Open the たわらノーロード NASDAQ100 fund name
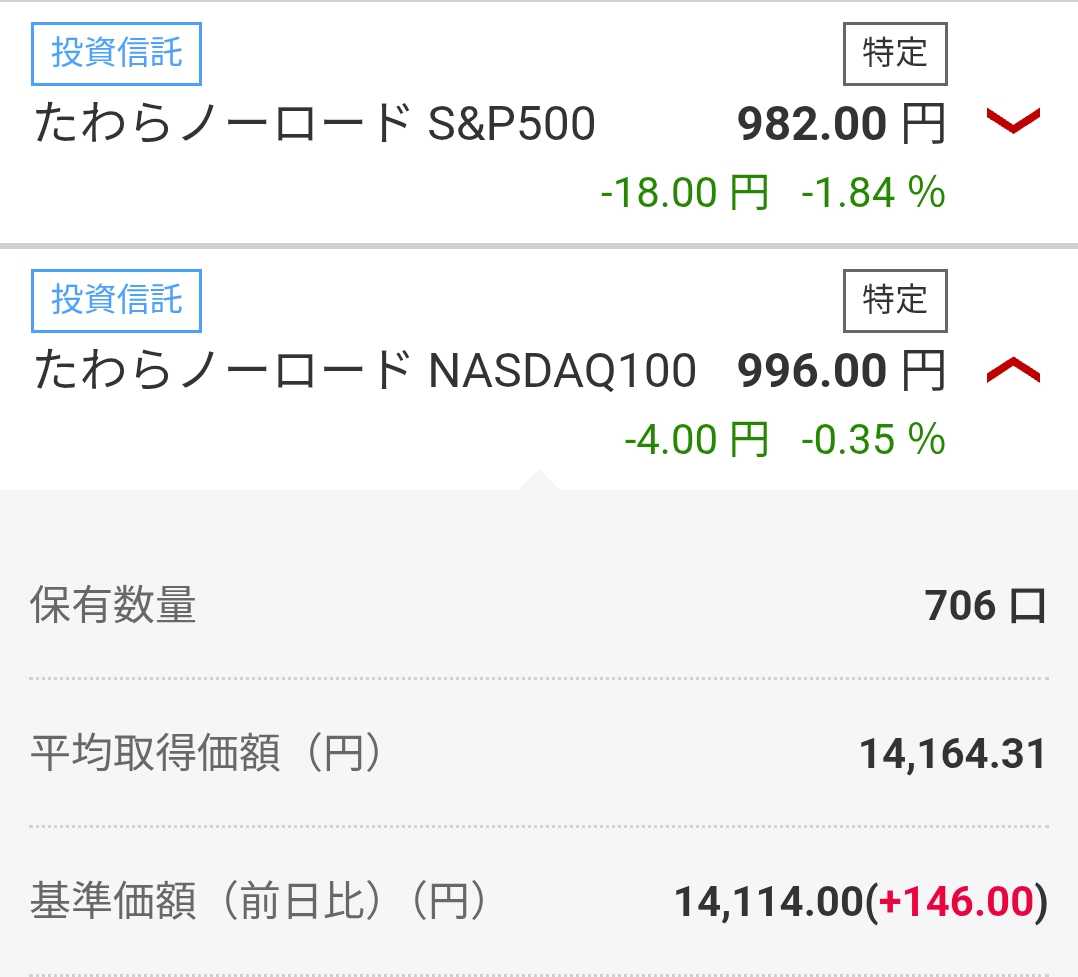This screenshot has height=977, width=1078. 365,372
